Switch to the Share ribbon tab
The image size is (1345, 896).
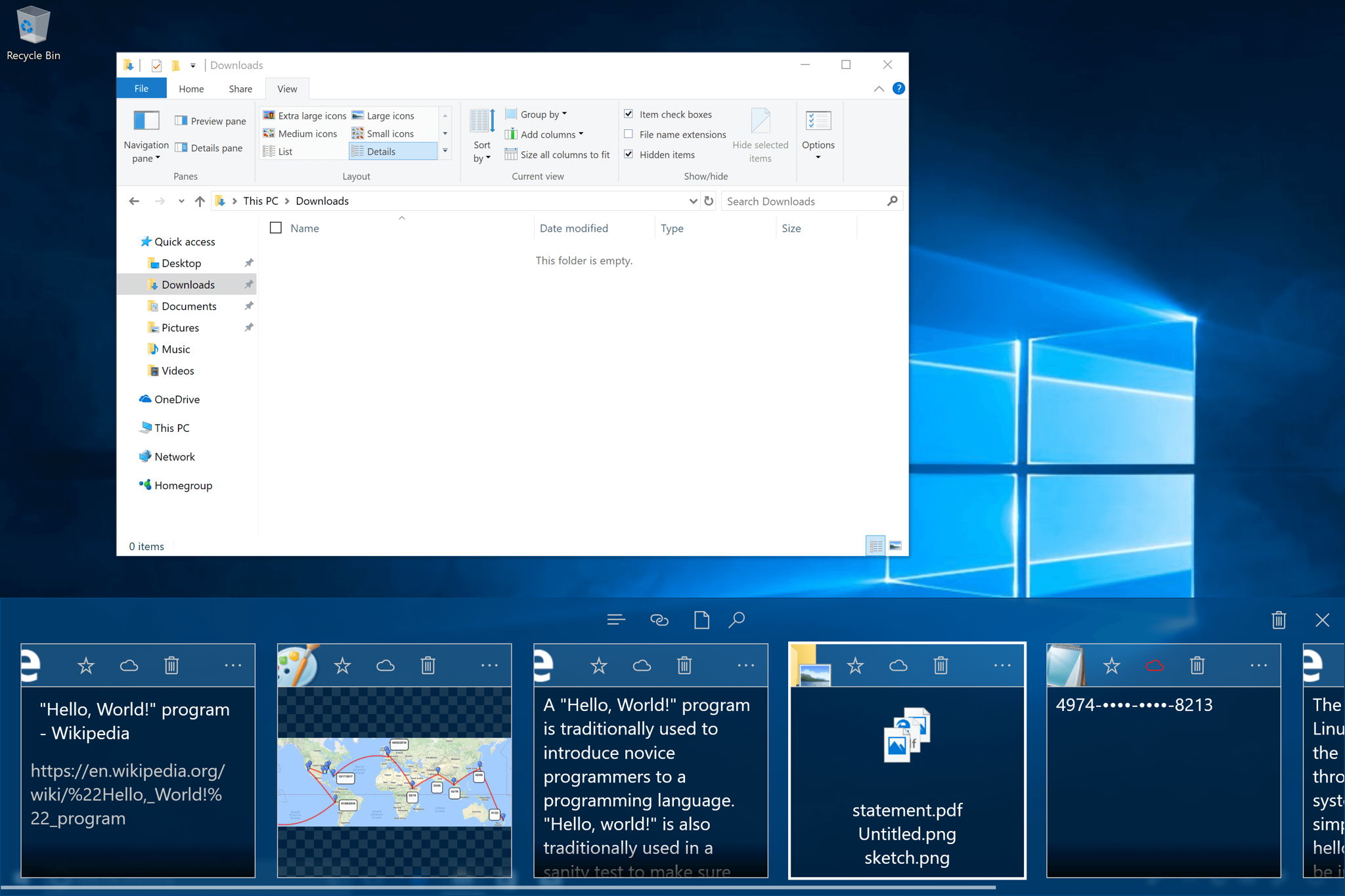click(x=240, y=89)
